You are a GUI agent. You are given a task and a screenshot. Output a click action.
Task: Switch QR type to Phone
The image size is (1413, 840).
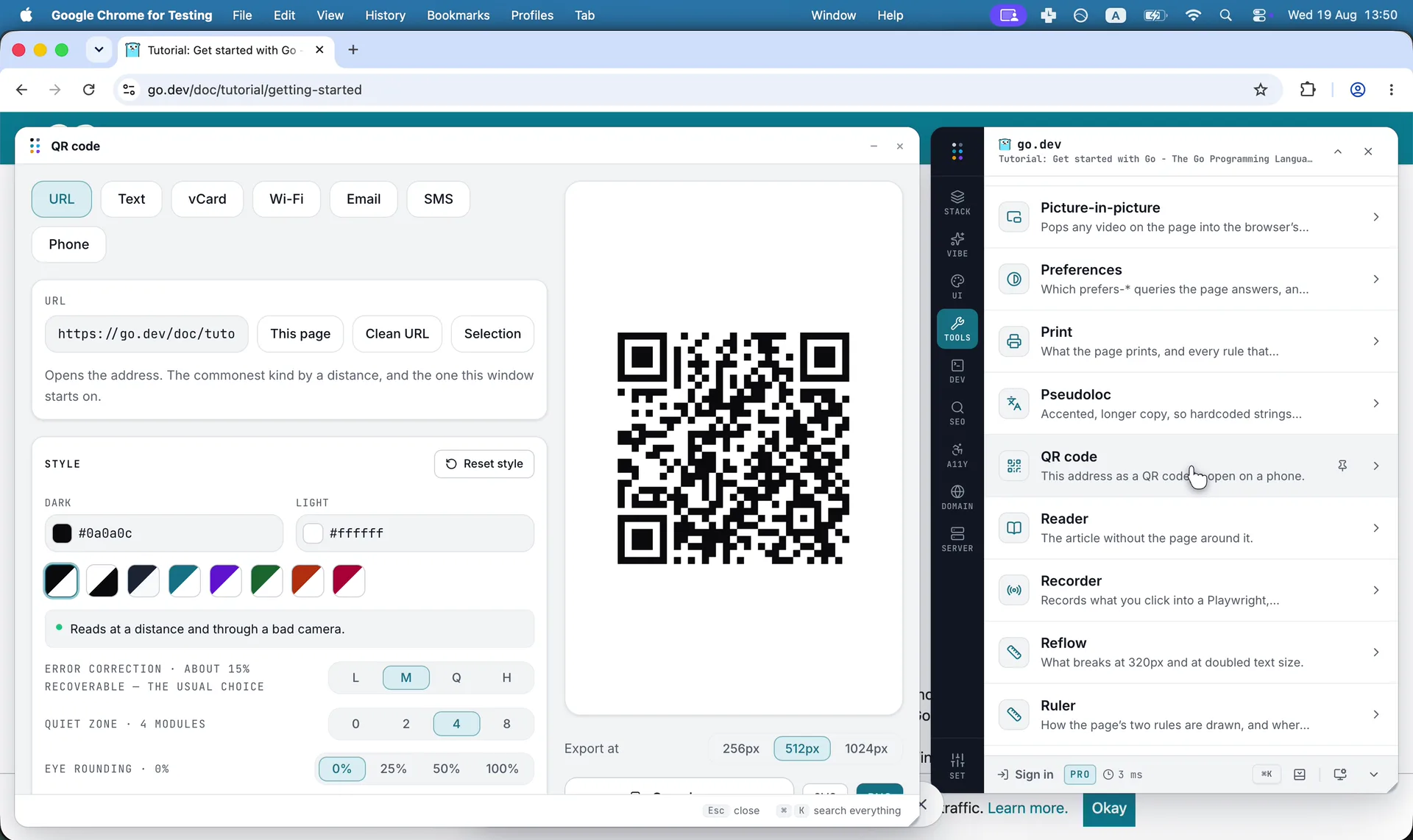click(x=69, y=244)
